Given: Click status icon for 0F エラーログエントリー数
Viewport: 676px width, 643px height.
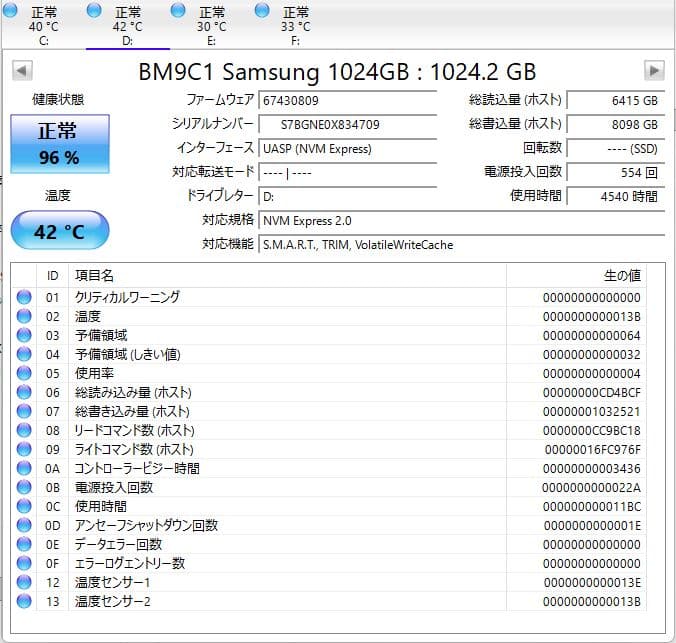Looking at the screenshot, I should (x=24, y=563).
